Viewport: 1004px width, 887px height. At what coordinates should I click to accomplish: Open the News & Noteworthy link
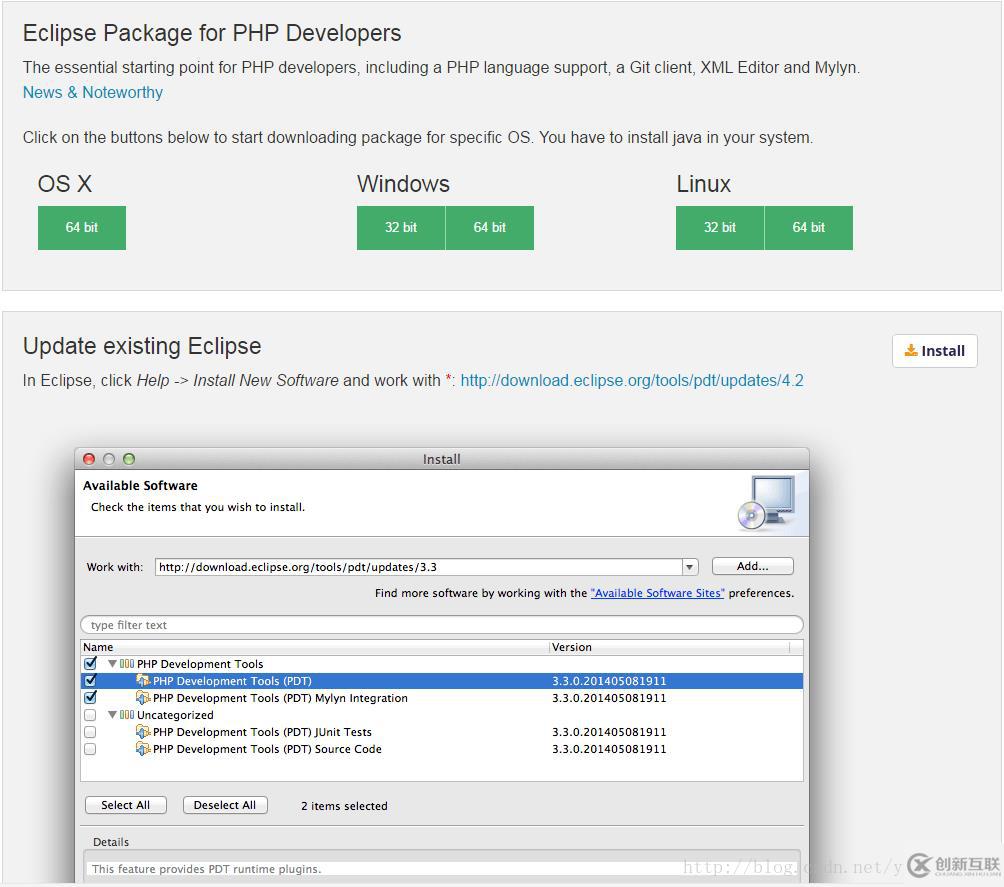(x=93, y=92)
